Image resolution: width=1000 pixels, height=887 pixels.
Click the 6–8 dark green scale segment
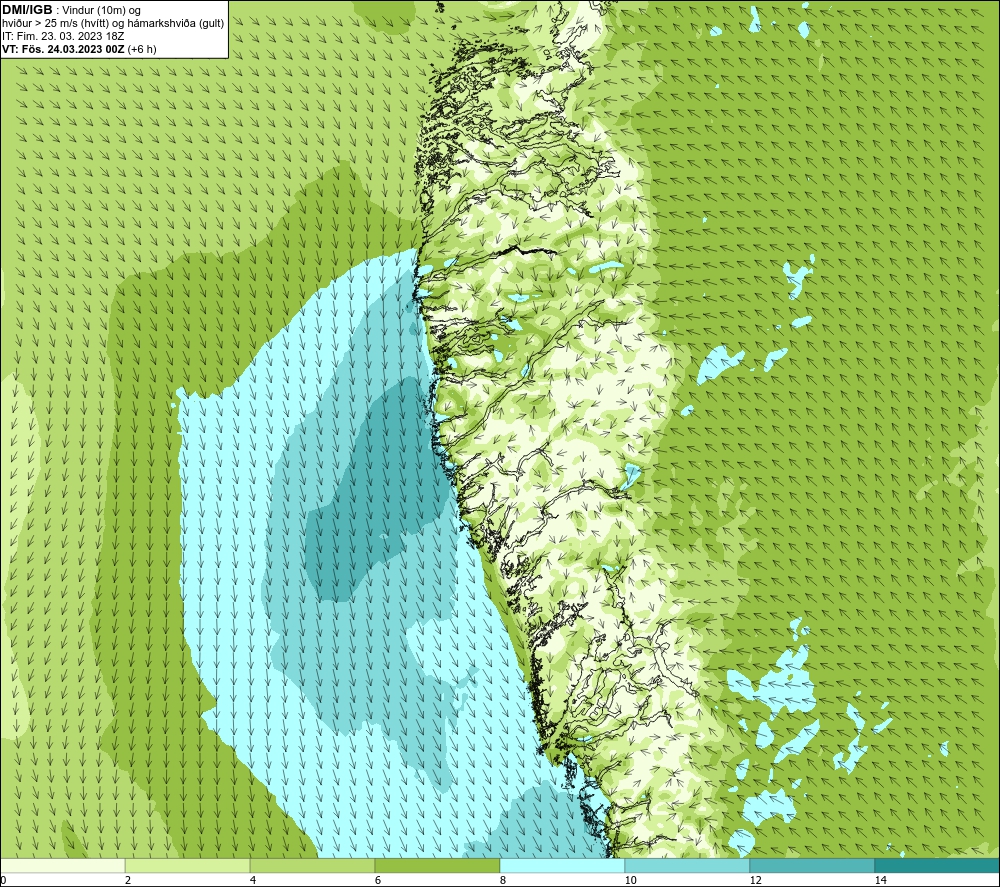tap(438, 865)
